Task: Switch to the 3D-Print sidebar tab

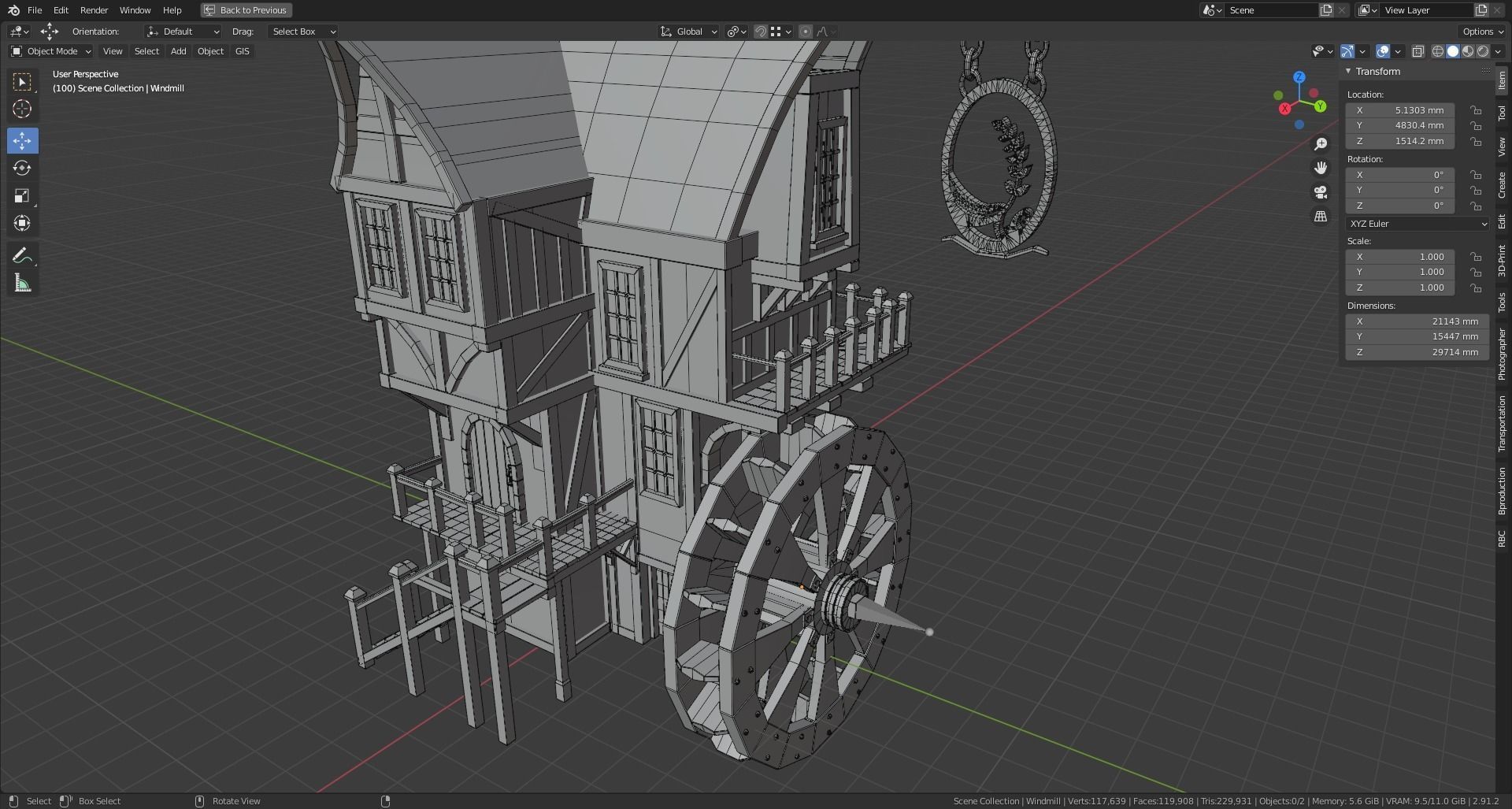Action: [x=1503, y=261]
